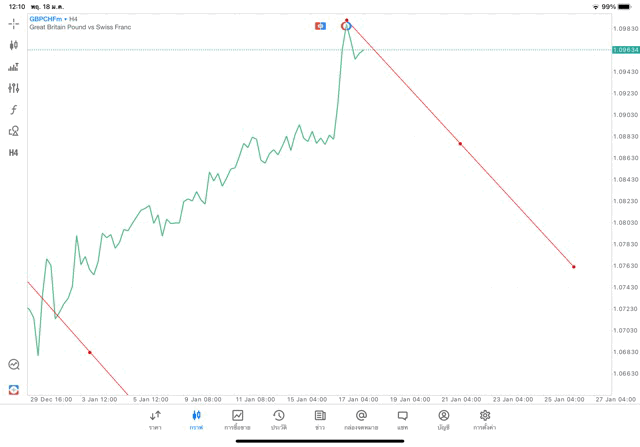640x447 pixels.
Task: Open the GBPCHFm symbol selector
Action: [x=47, y=19]
